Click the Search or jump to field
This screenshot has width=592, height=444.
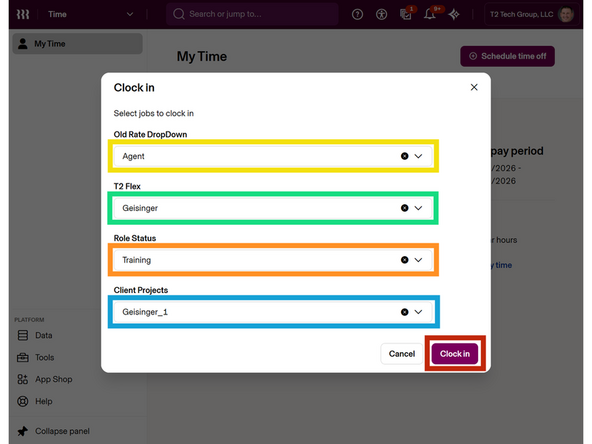click(x=252, y=14)
